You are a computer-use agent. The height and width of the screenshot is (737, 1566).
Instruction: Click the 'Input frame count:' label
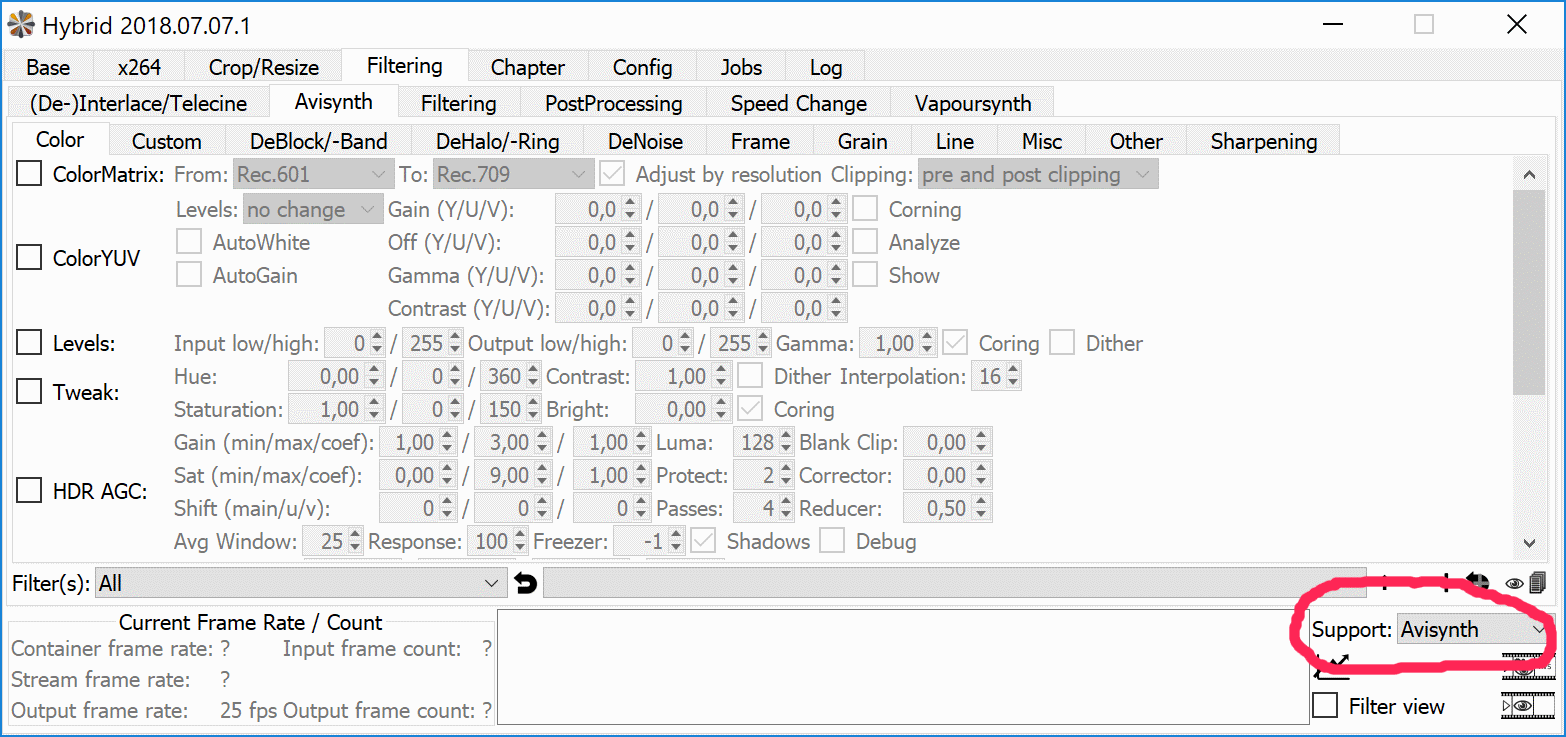tap(372, 649)
